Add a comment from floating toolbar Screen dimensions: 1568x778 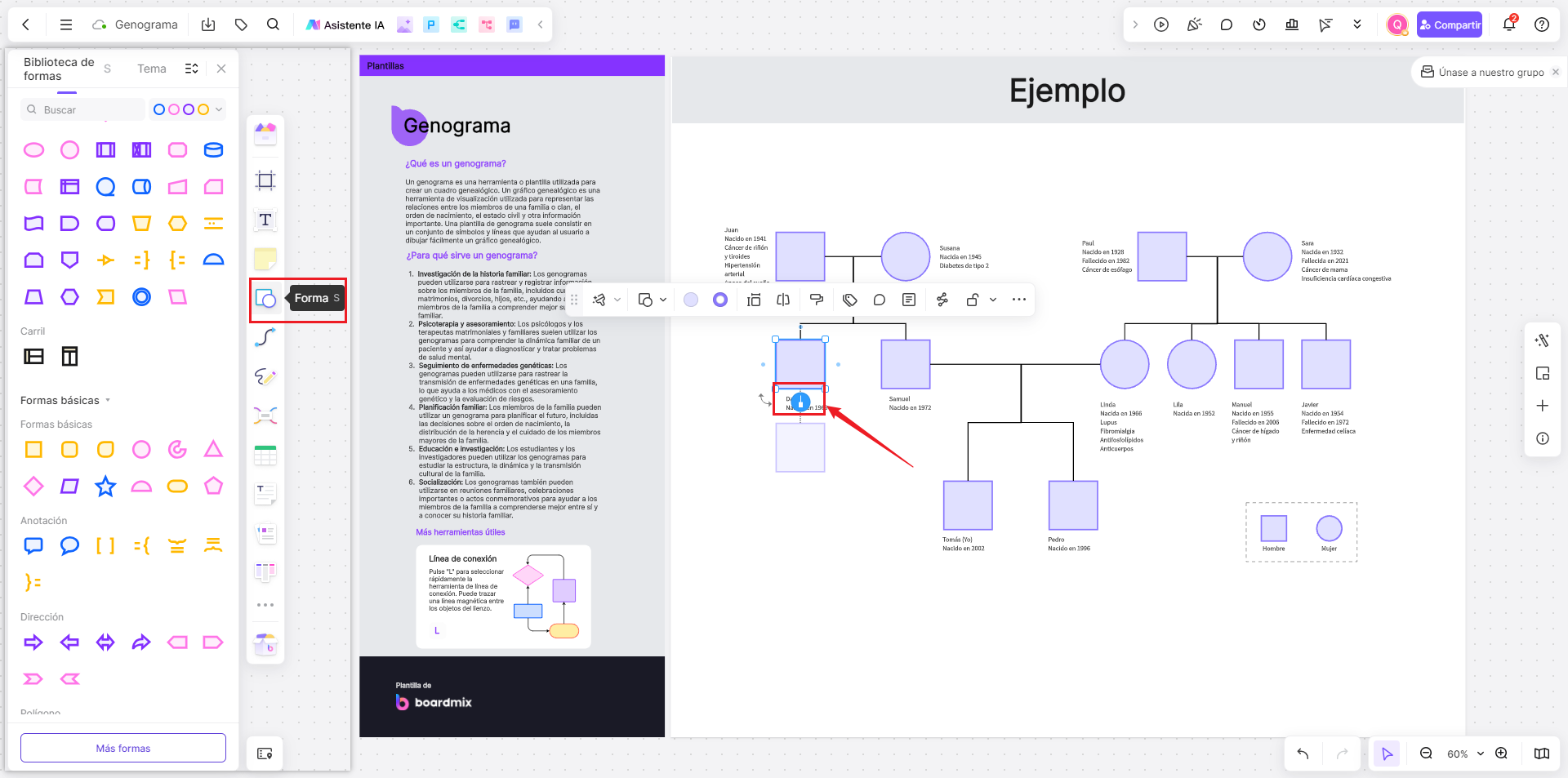coord(880,300)
